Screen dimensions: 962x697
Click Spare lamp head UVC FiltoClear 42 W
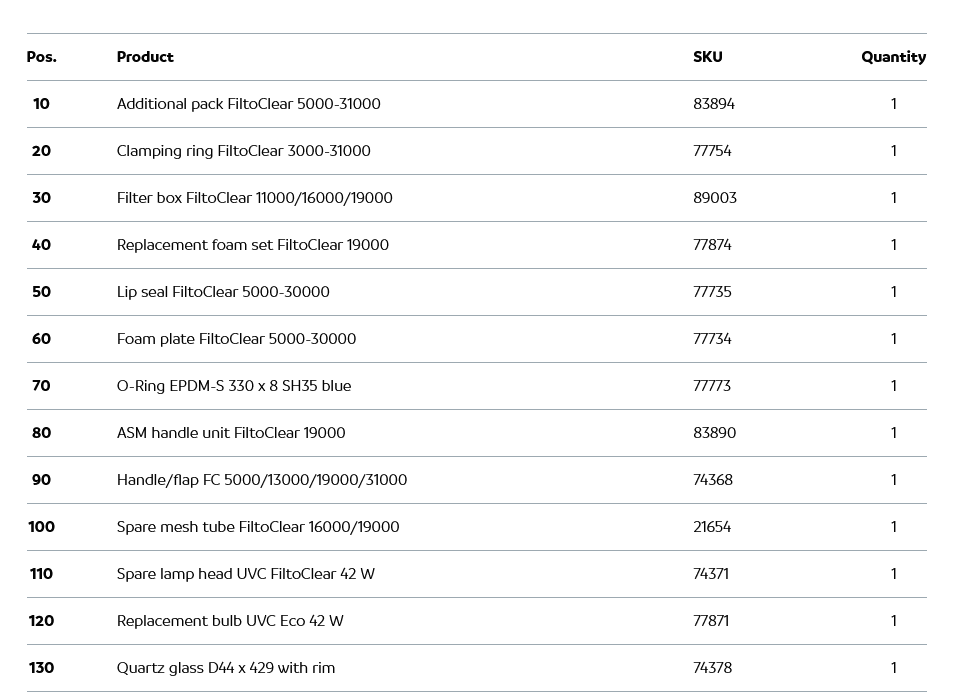point(246,574)
